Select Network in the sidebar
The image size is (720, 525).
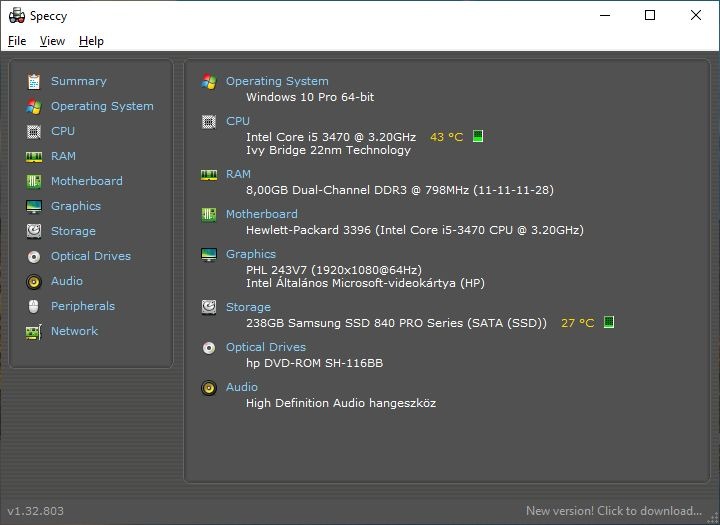[x=74, y=331]
